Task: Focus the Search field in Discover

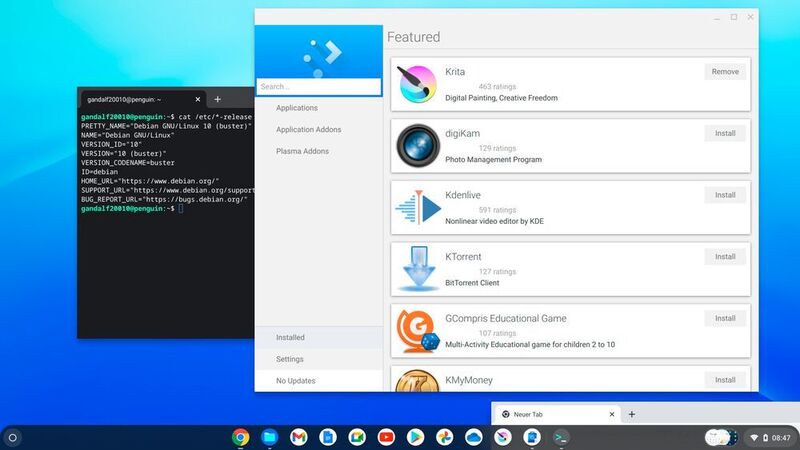Action: tap(319, 87)
